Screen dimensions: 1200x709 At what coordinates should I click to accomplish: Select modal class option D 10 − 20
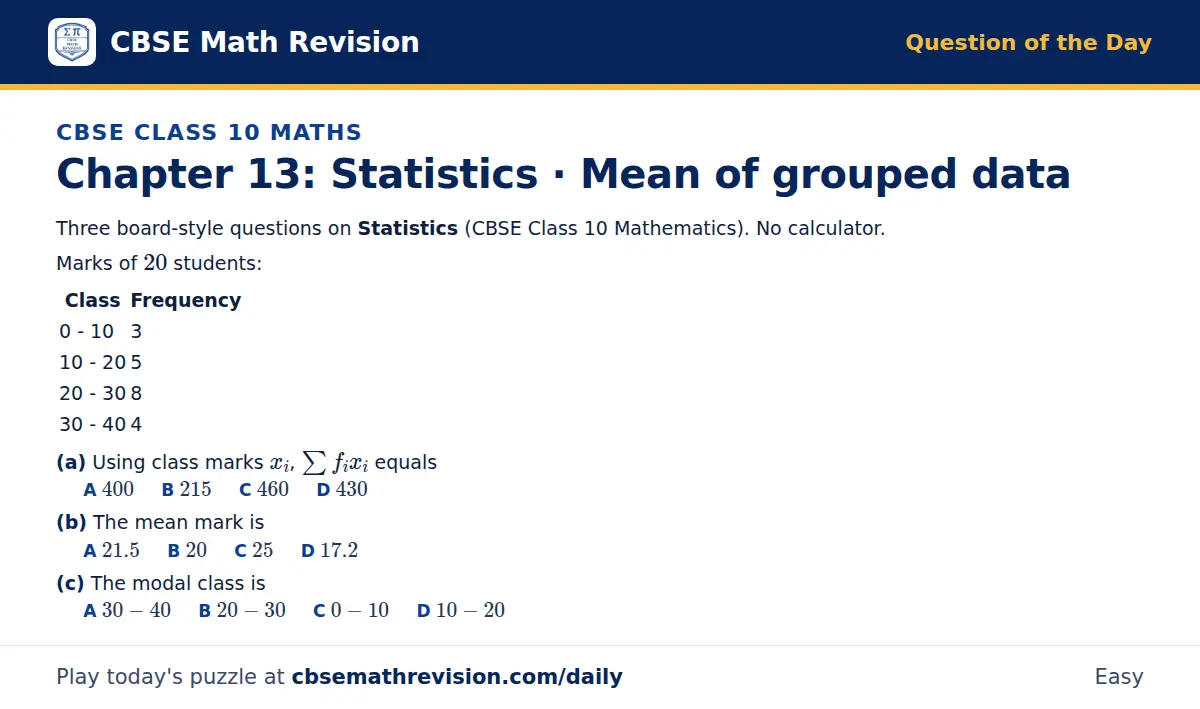(x=461, y=610)
